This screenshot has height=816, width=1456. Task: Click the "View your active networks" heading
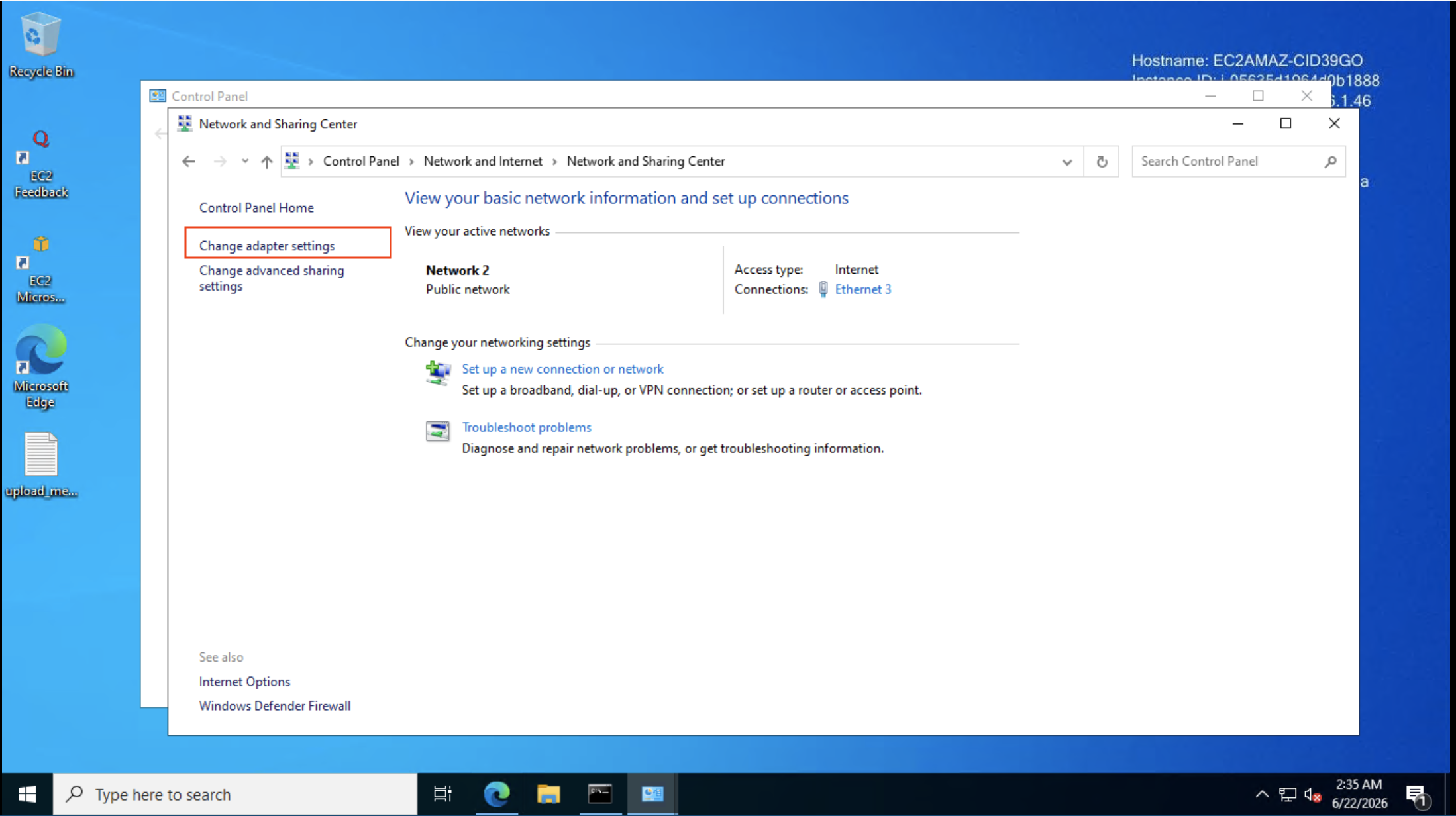click(477, 231)
